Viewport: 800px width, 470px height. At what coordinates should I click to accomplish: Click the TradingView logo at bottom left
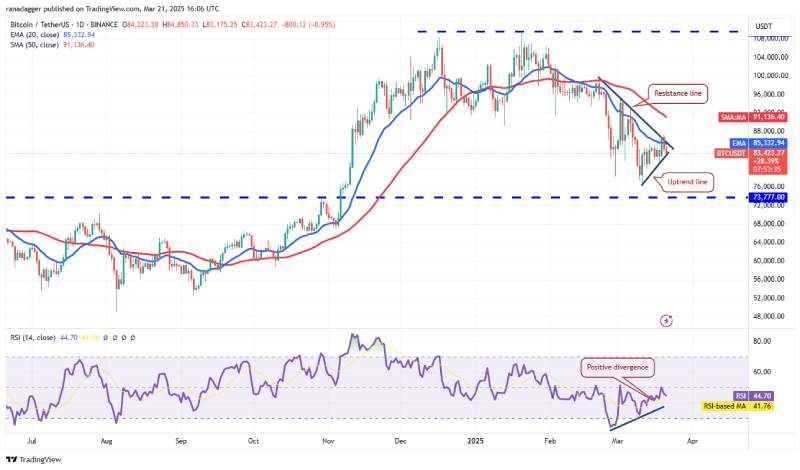pyautogui.click(x=34, y=459)
